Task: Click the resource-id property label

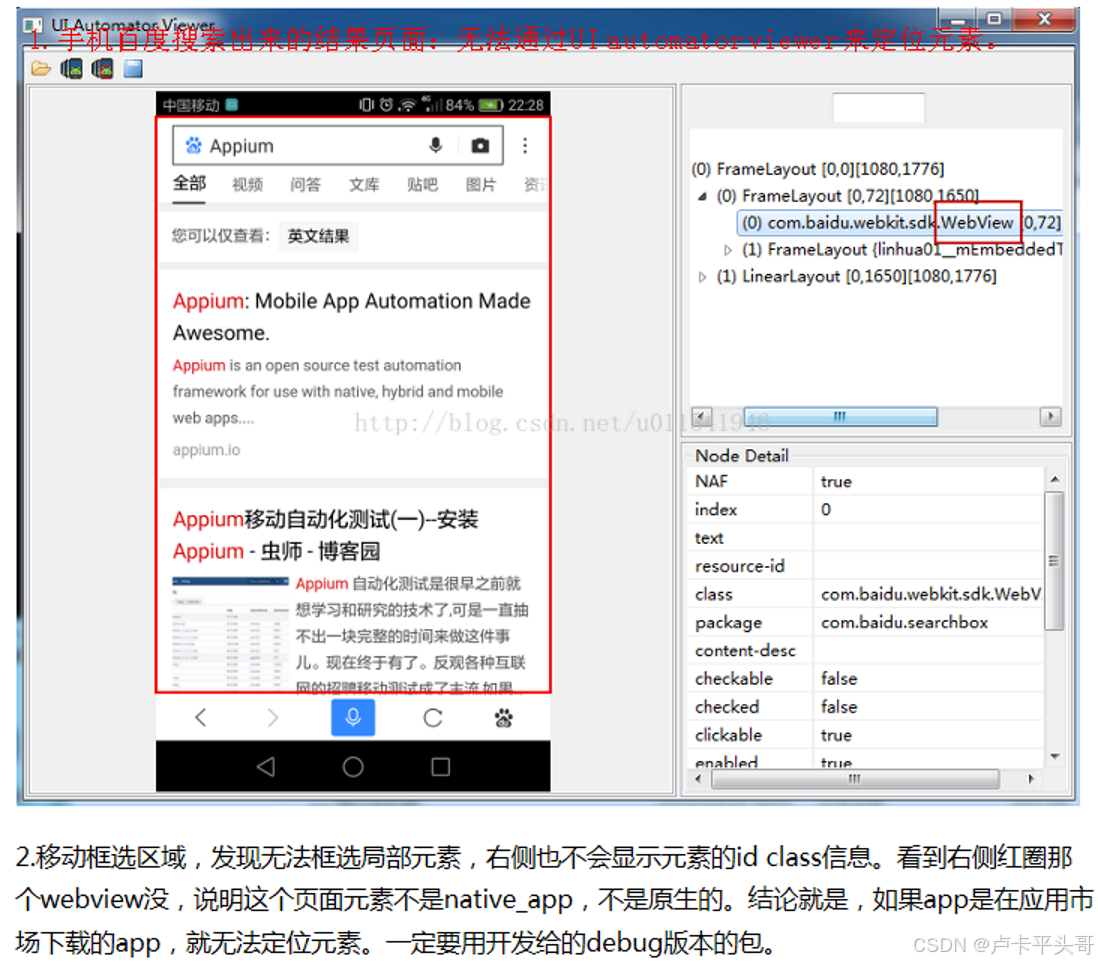Action: point(739,566)
